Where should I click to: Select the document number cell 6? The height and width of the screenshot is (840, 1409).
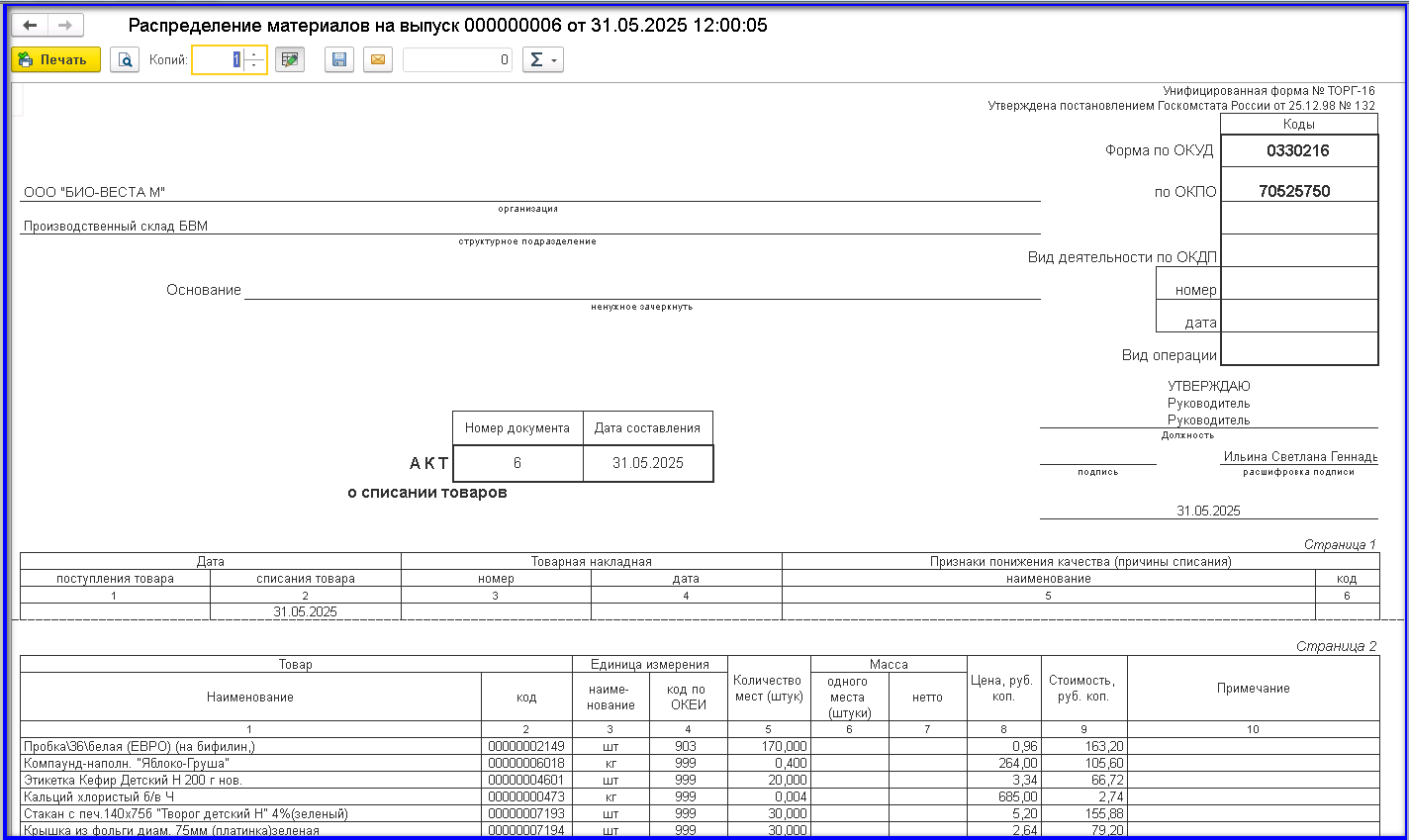(517, 463)
